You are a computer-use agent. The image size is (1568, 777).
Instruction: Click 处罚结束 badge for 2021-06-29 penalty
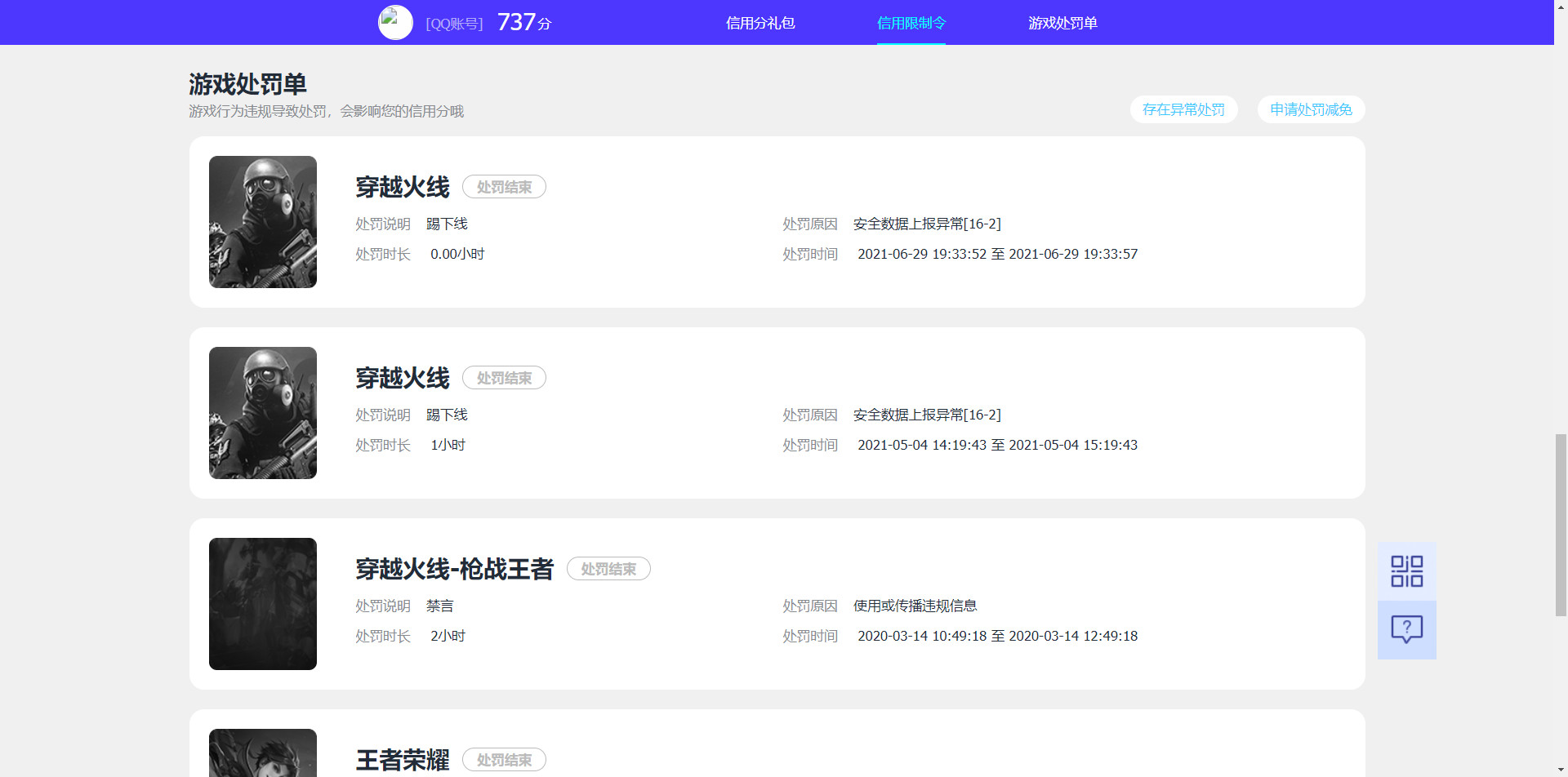point(504,187)
